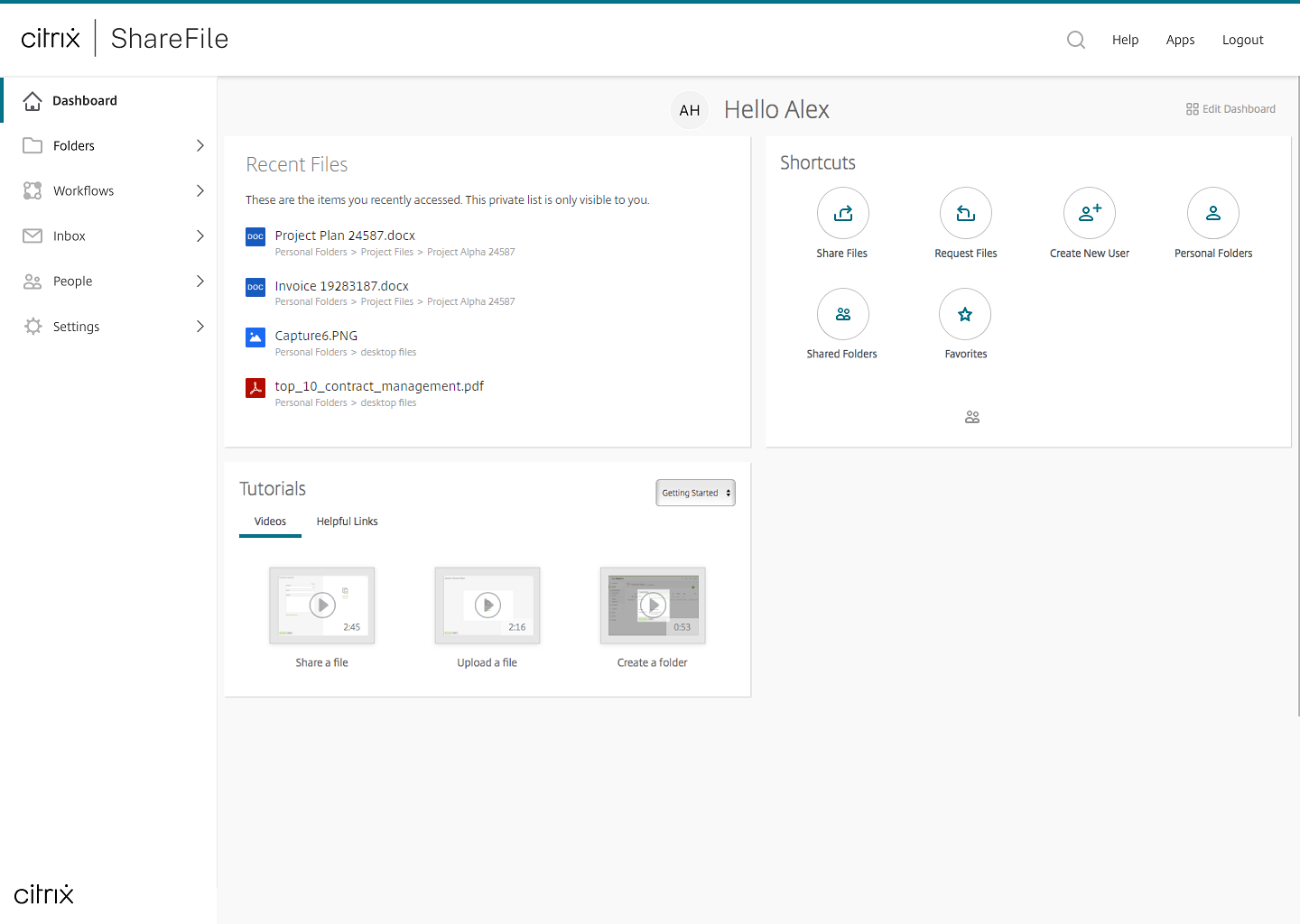
Task: Expand the People menu chevron
Action: click(x=200, y=281)
